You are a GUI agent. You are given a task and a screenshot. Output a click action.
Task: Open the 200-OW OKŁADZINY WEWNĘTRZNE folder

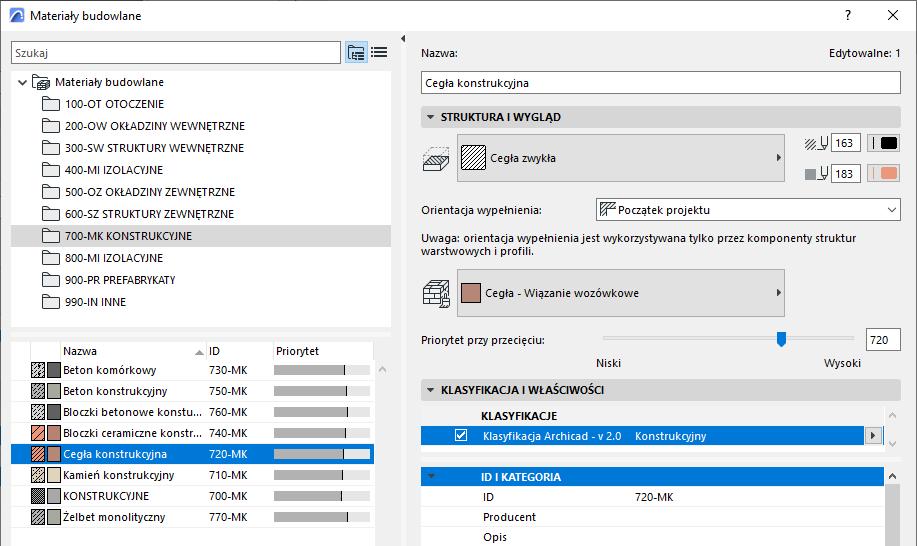(x=155, y=126)
